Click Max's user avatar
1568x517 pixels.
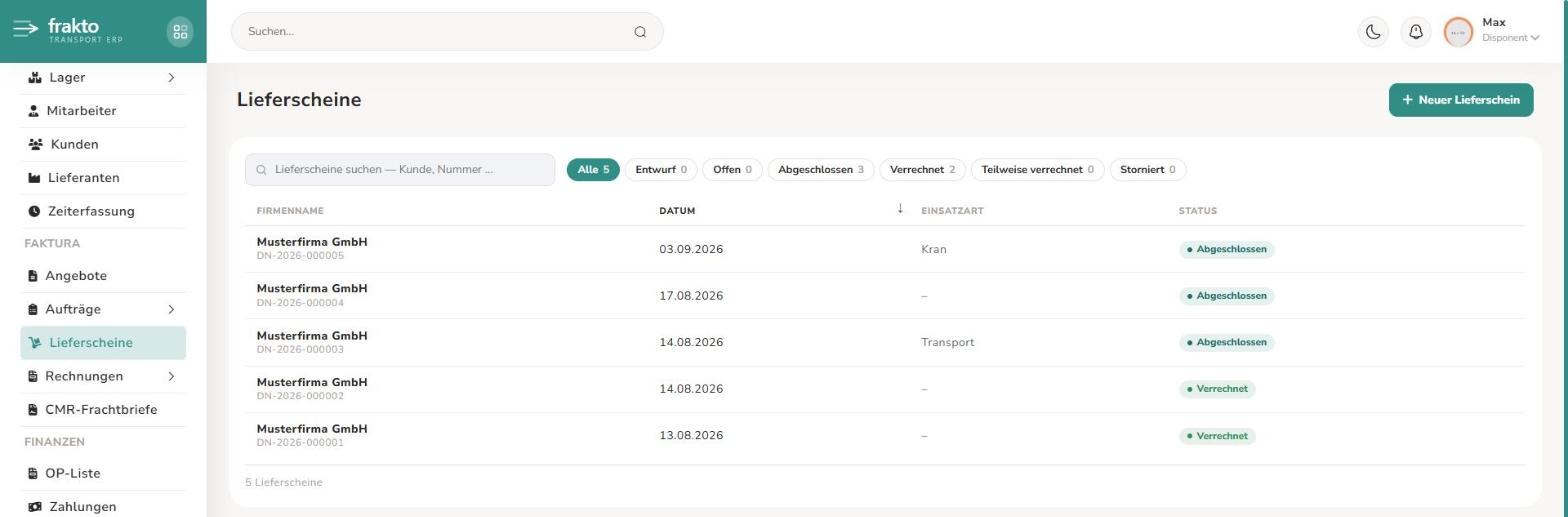pyautogui.click(x=1458, y=31)
